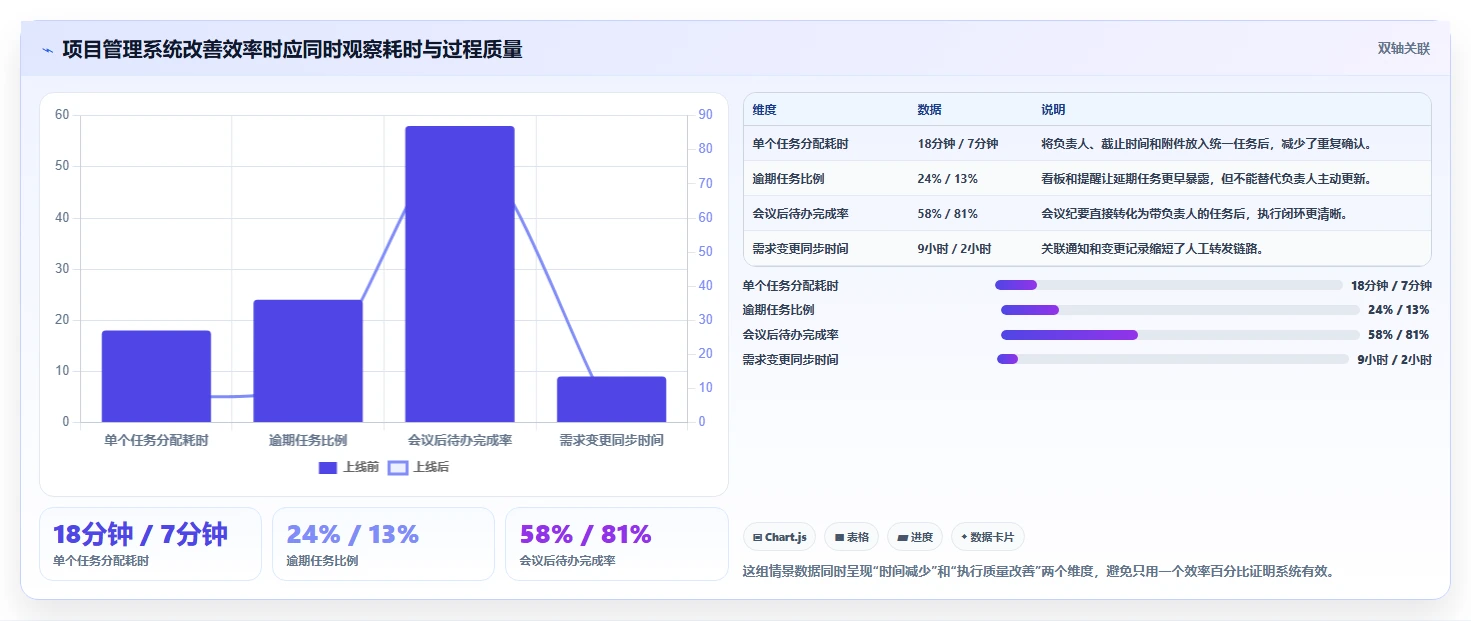Open the purple 58% / 81% stat card
The height and width of the screenshot is (621, 1471).
tap(616, 544)
